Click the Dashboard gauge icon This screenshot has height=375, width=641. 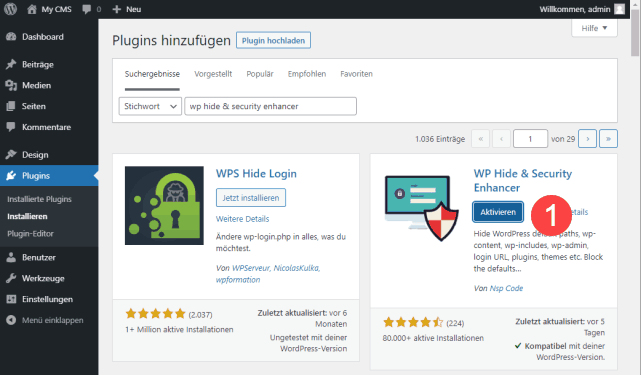pyautogui.click(x=11, y=37)
